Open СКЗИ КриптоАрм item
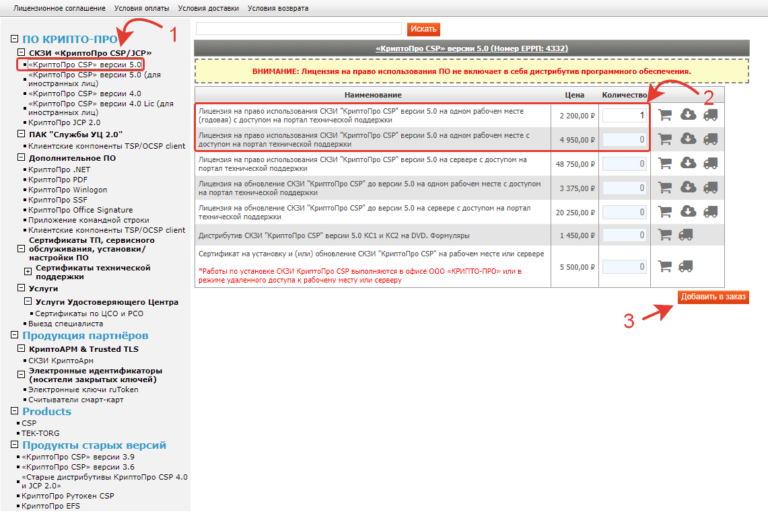The width and height of the screenshot is (768, 516). (61, 361)
